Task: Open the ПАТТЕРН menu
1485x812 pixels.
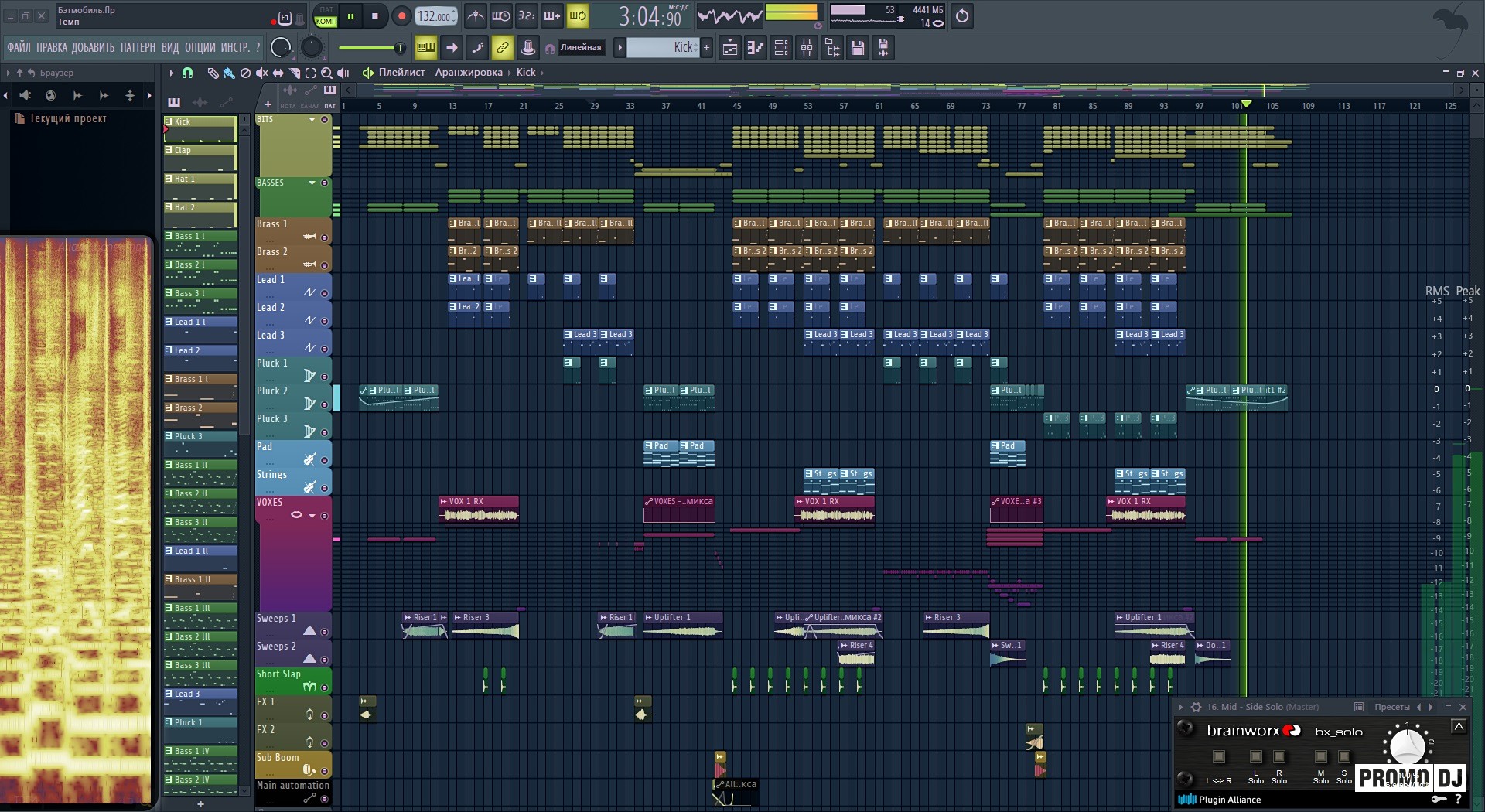Action: coord(138,48)
